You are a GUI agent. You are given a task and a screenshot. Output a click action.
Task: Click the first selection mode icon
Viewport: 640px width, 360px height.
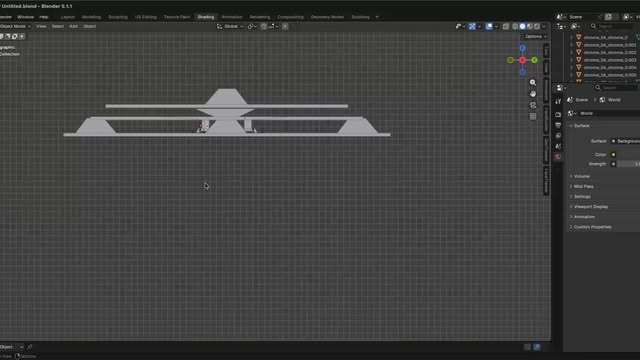pos(1,36)
